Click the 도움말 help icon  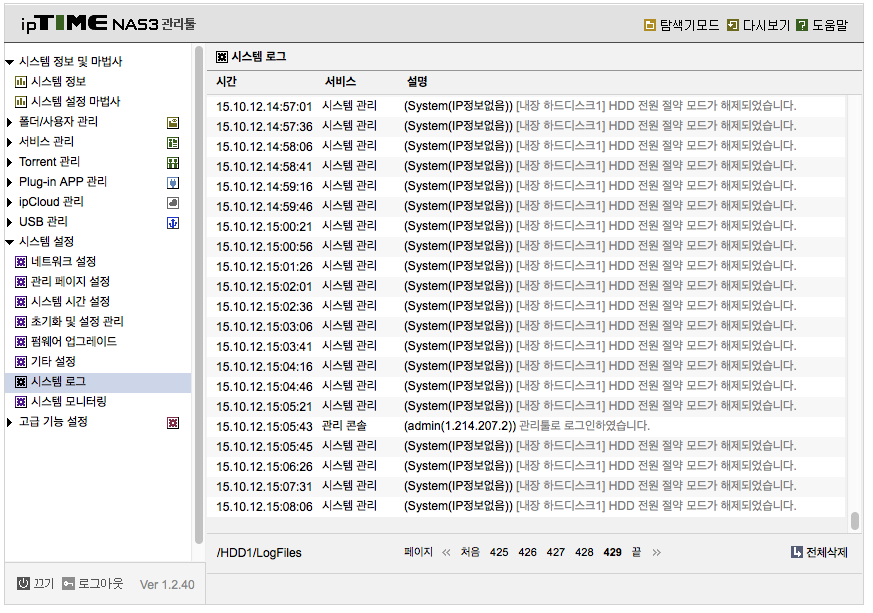802,25
